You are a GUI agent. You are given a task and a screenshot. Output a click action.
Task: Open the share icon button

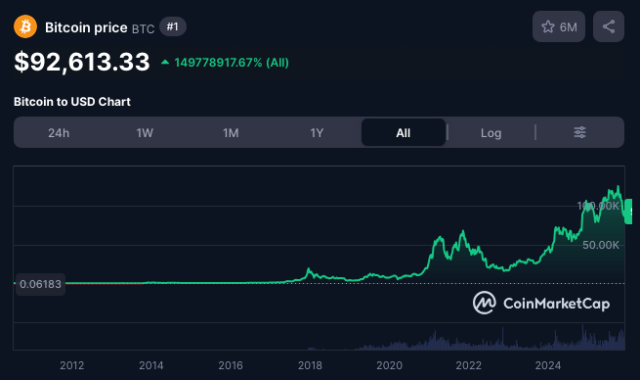(608, 27)
